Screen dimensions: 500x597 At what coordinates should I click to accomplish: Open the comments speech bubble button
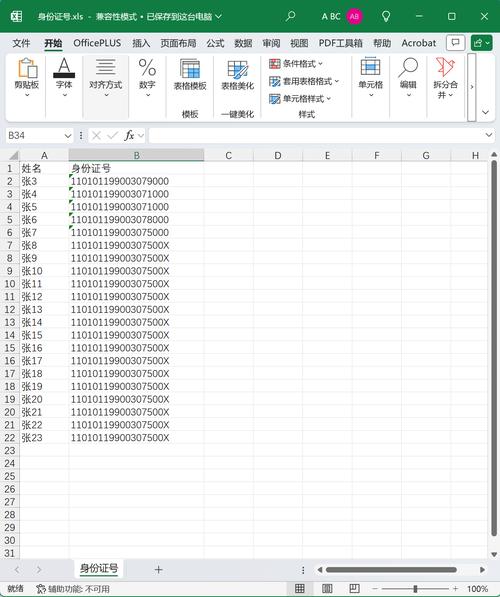click(x=455, y=43)
